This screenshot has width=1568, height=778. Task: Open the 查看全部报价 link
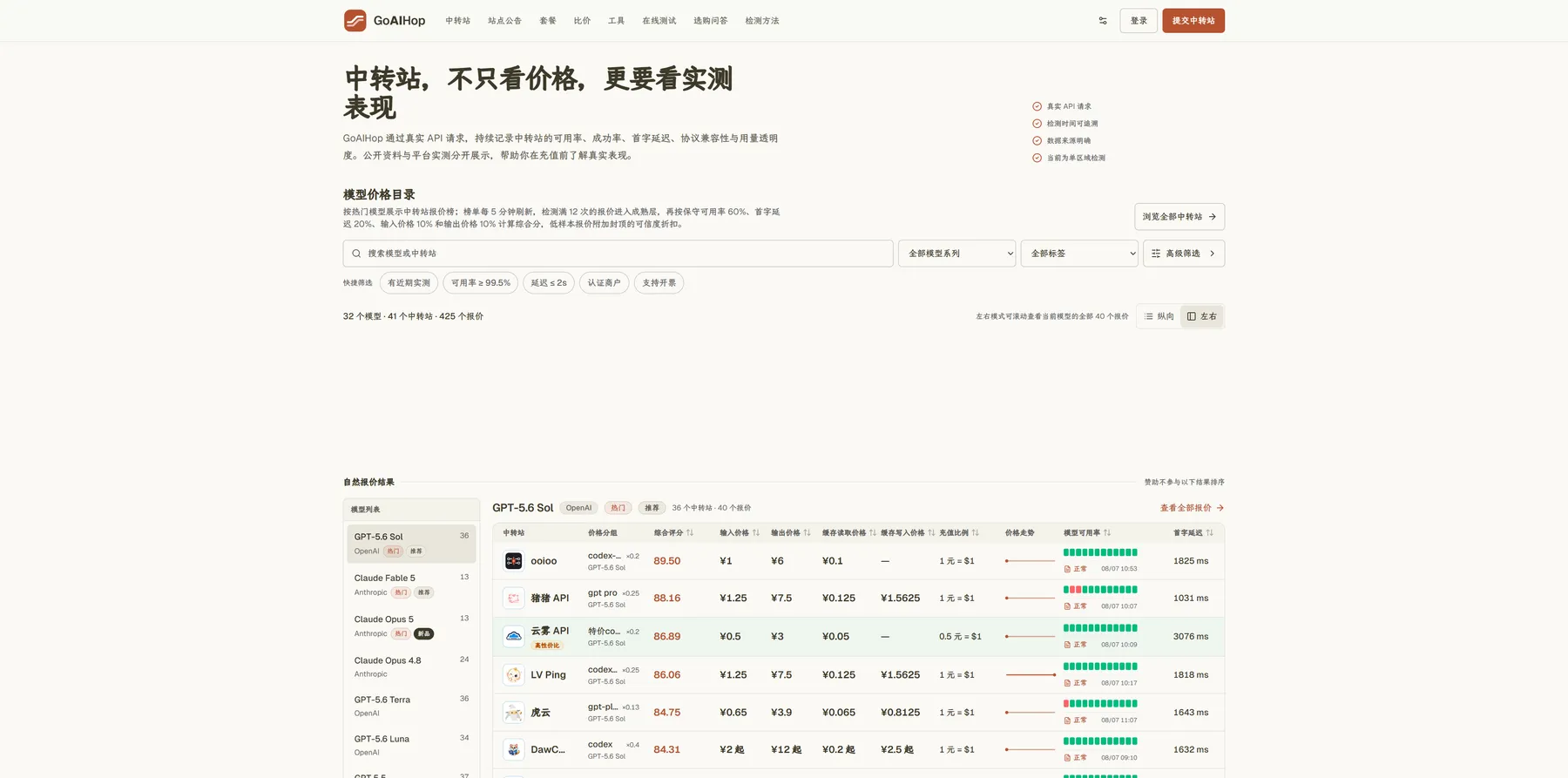(1192, 508)
